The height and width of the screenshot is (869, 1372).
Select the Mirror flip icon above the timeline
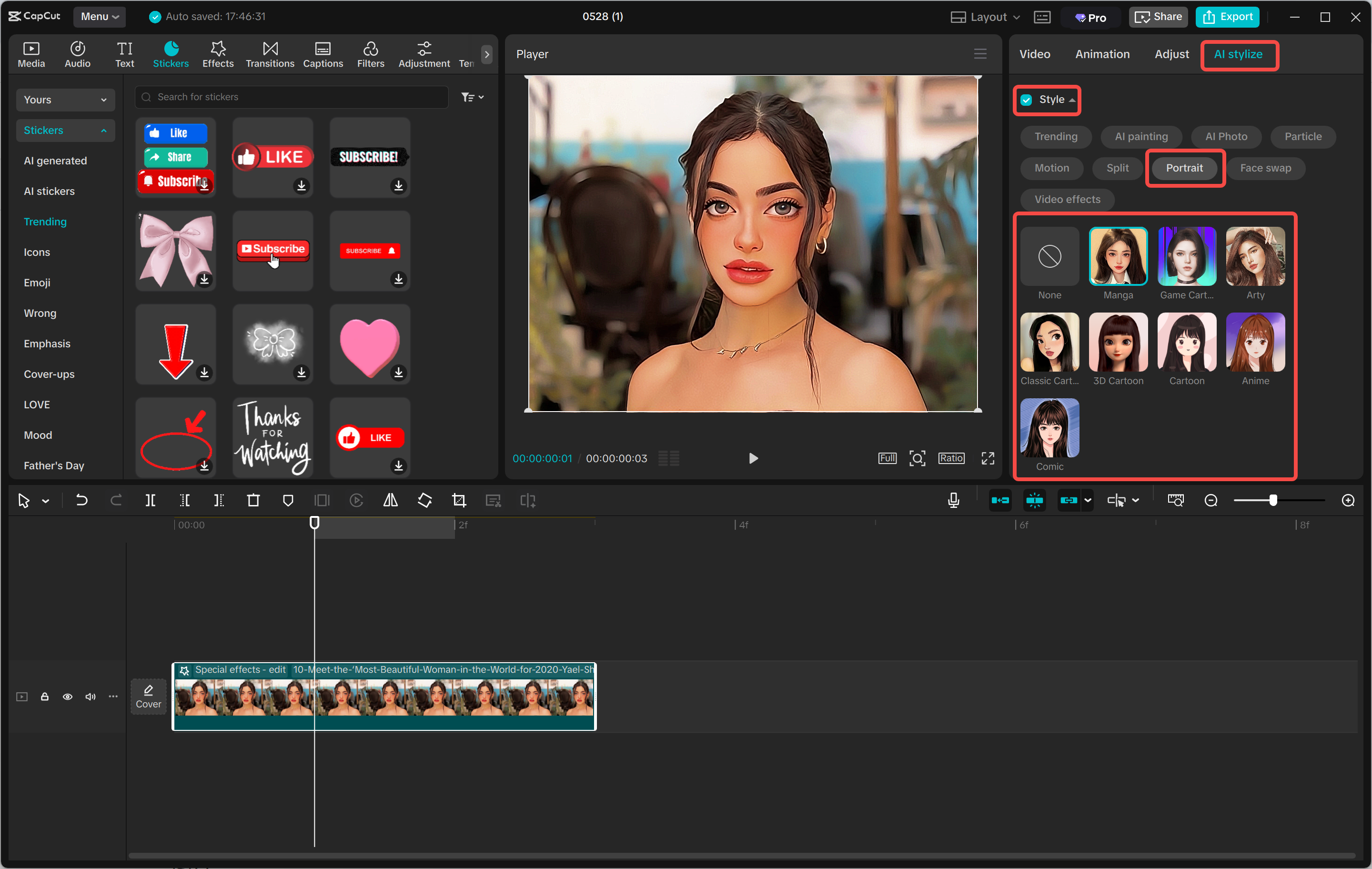point(390,500)
